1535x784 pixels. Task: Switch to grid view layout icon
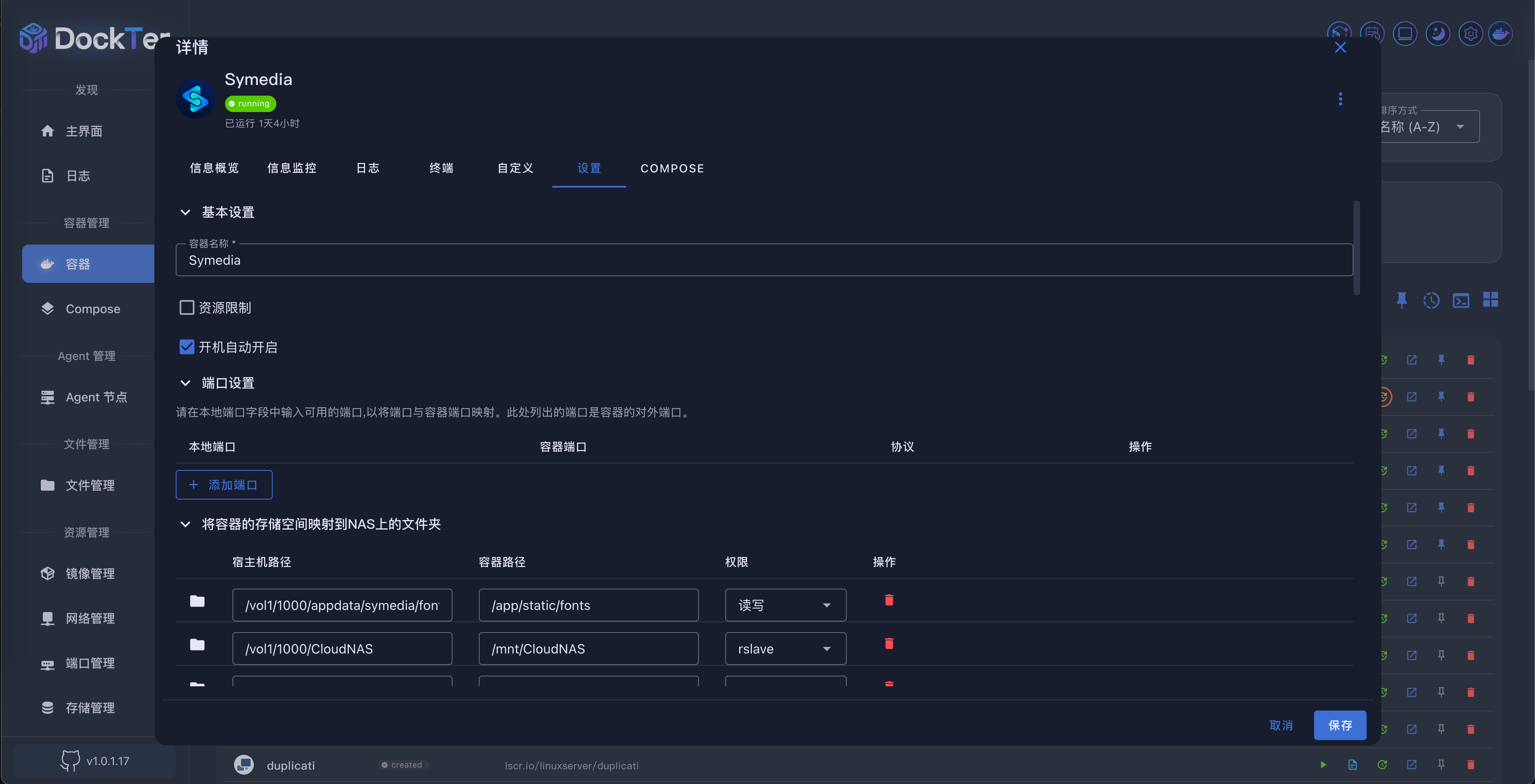(1490, 300)
